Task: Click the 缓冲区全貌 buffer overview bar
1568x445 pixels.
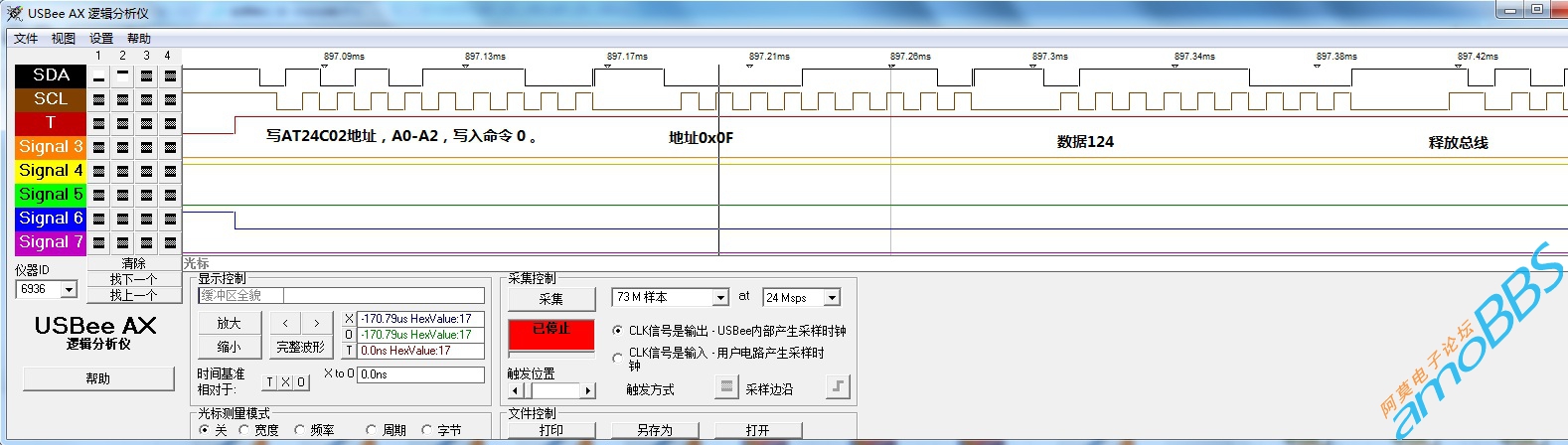Action: [x=341, y=295]
